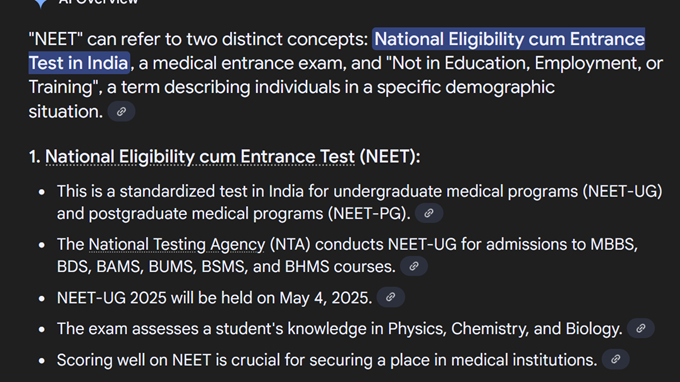Click highlighted "Test in India" text
The image size is (680, 382).
(x=79, y=63)
